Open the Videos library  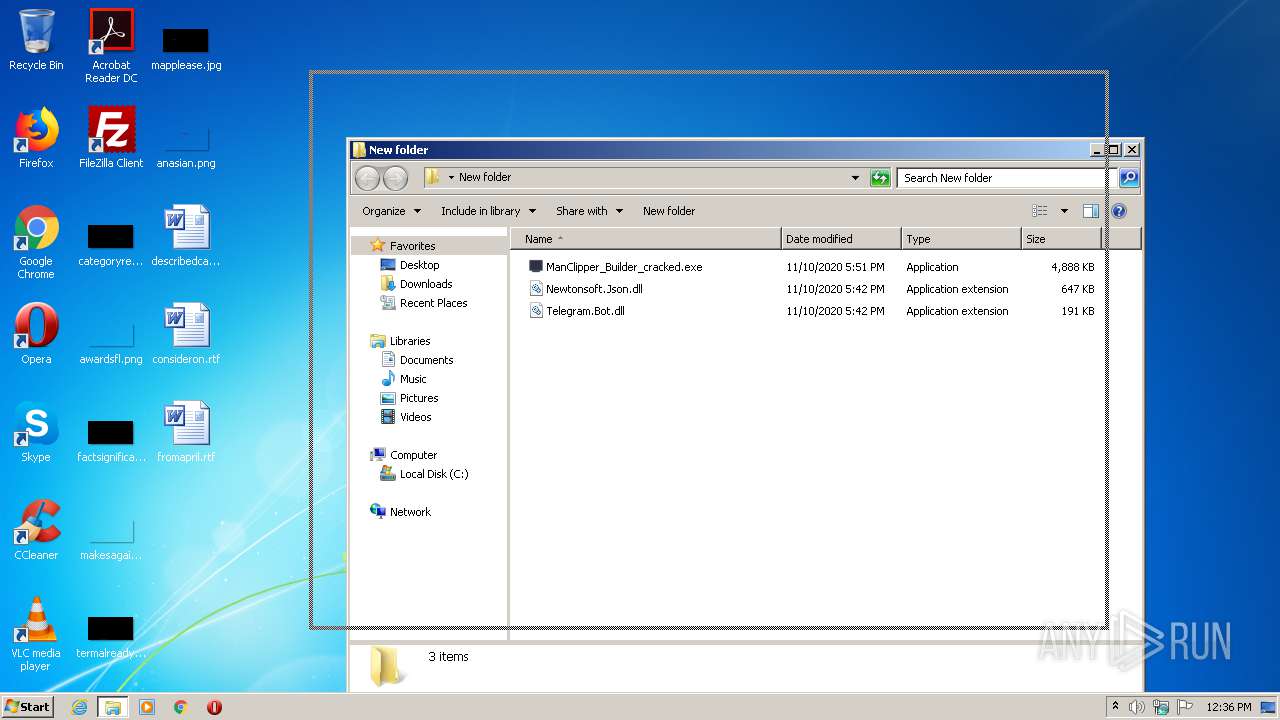click(406, 417)
